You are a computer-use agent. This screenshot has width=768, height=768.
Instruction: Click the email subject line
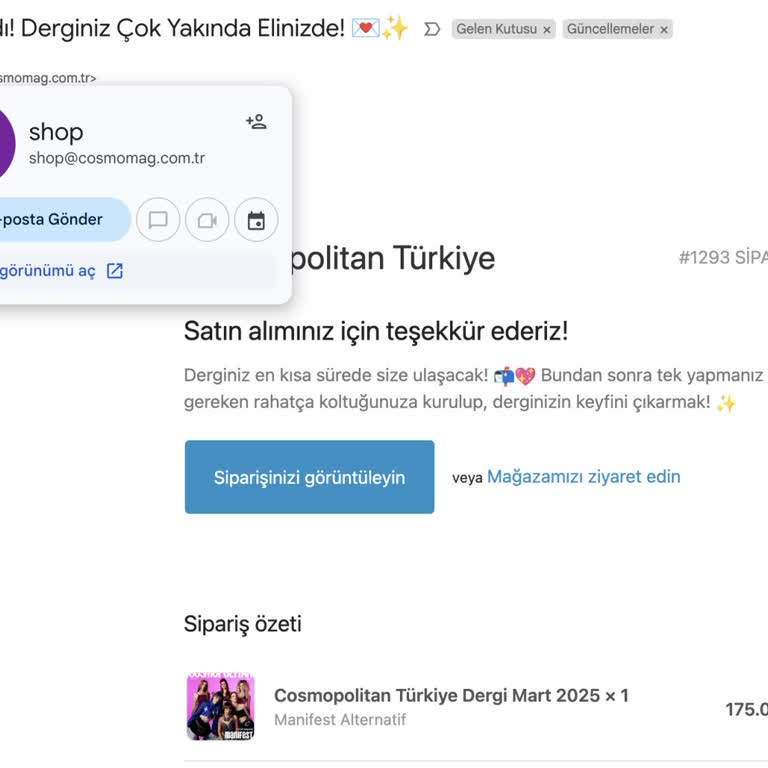[x=204, y=28]
